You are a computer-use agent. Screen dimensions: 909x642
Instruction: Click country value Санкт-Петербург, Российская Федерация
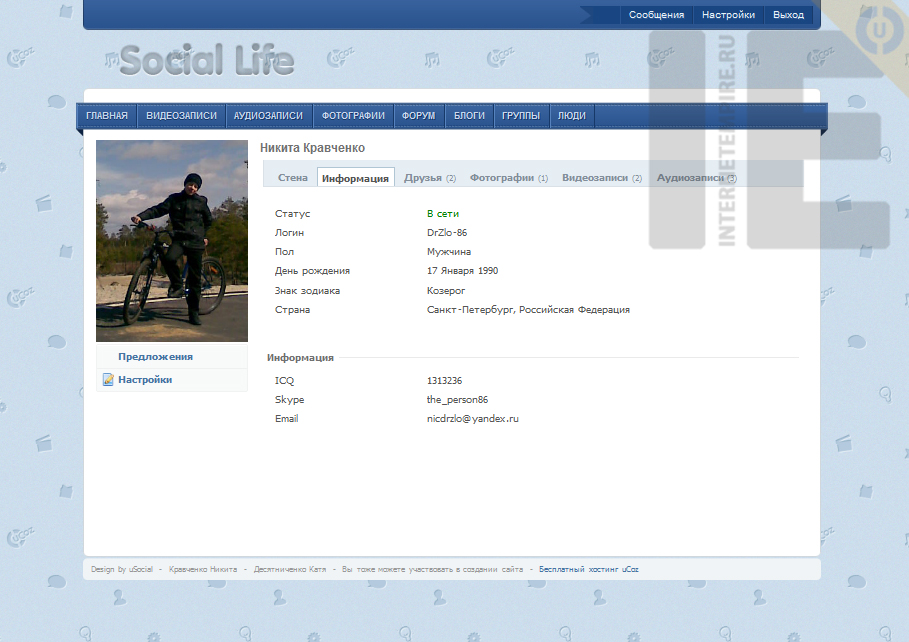(528, 310)
